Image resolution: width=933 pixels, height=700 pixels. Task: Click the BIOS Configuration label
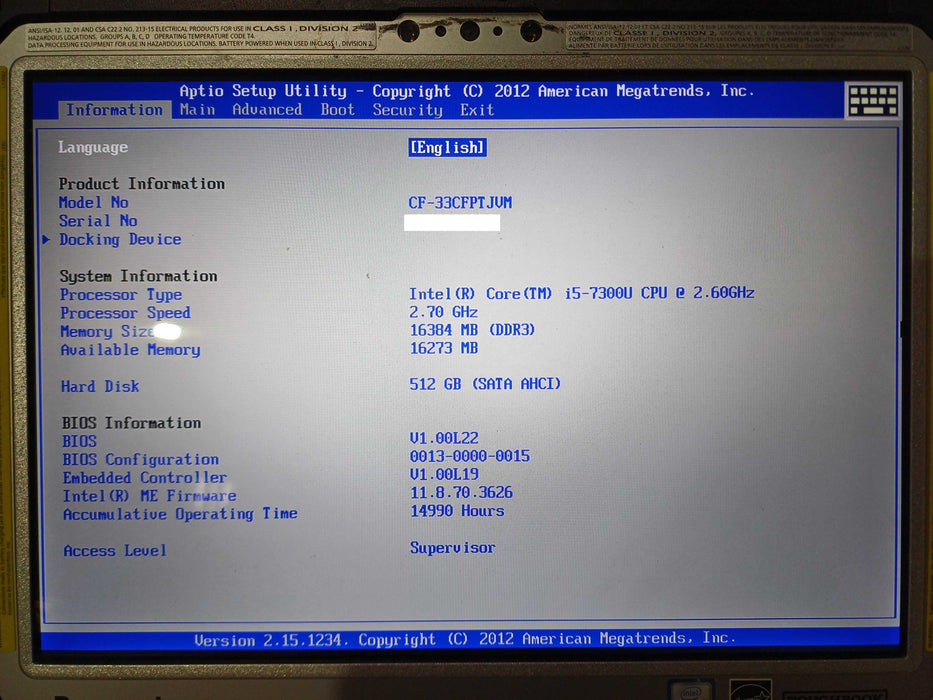(x=140, y=460)
